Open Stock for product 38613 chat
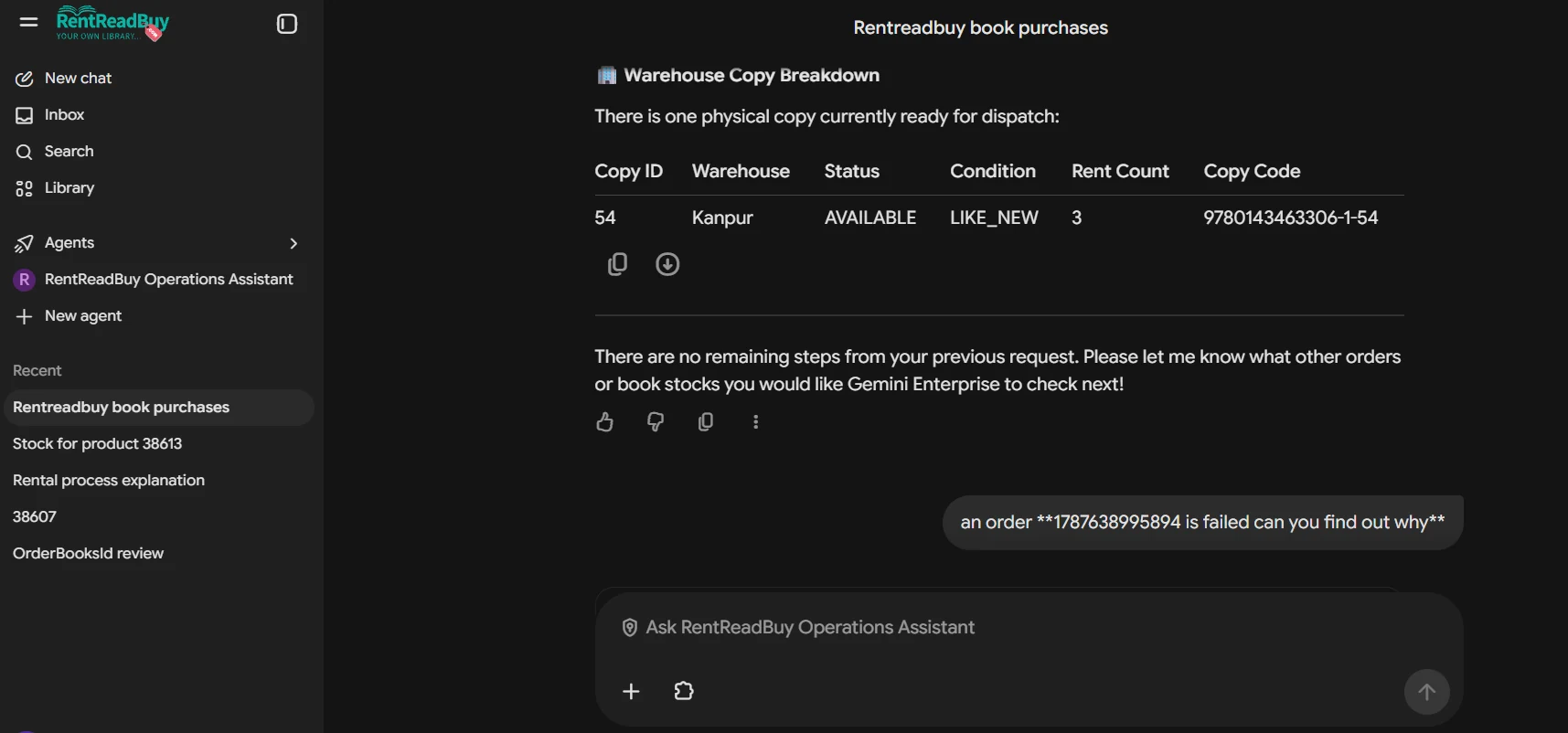Image resolution: width=1568 pixels, height=733 pixels. (x=97, y=444)
